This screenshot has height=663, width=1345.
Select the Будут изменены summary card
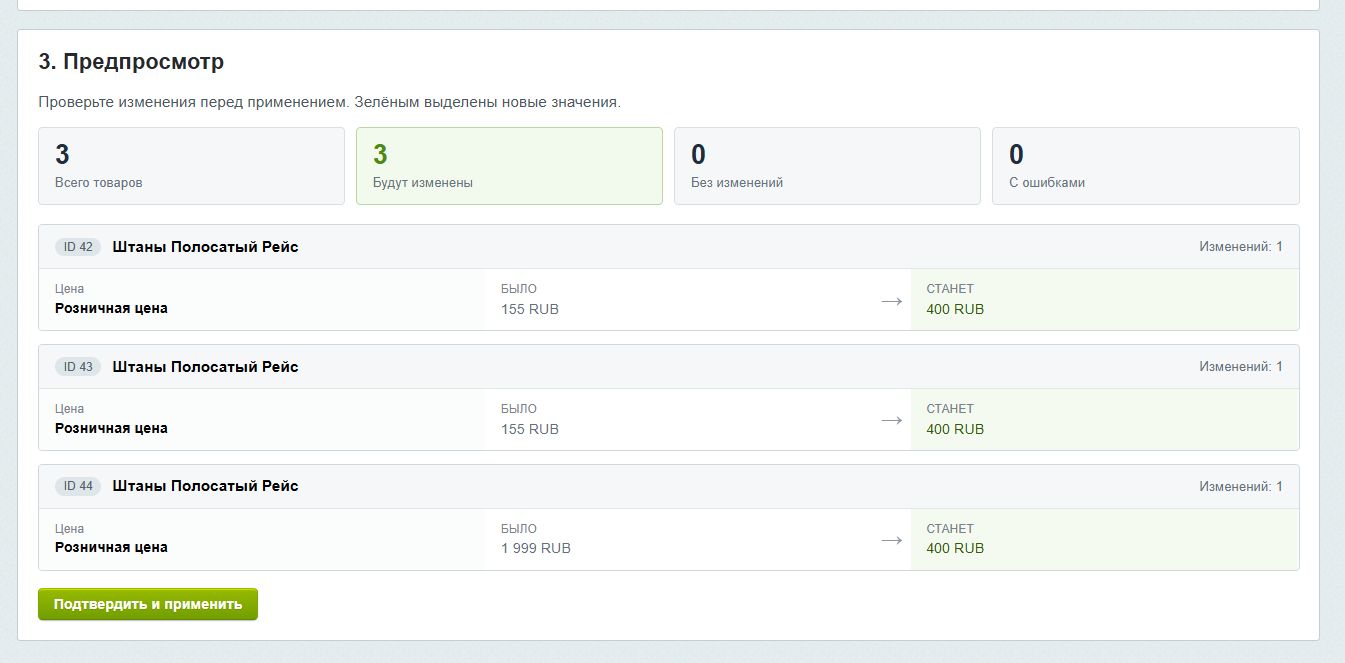tap(509, 166)
